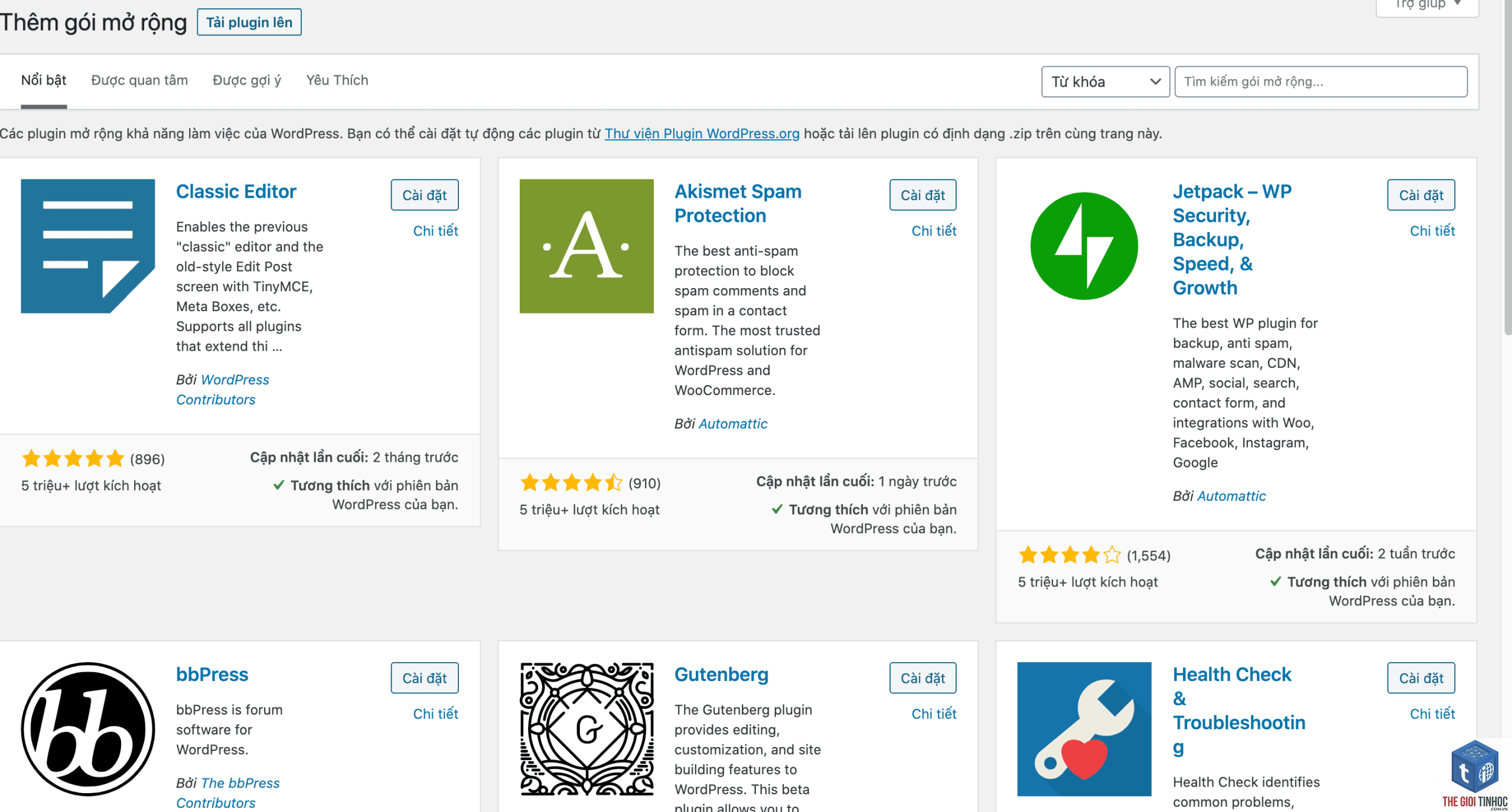Click the bbPress round logo
Viewport: 1512px width, 812px height.
click(x=88, y=729)
